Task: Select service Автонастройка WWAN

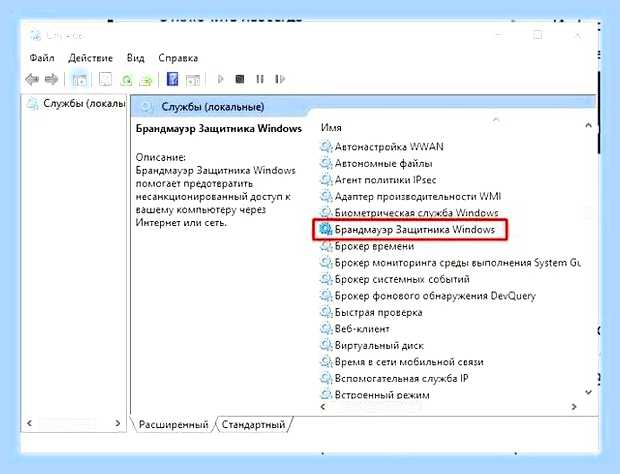Action: coord(389,147)
